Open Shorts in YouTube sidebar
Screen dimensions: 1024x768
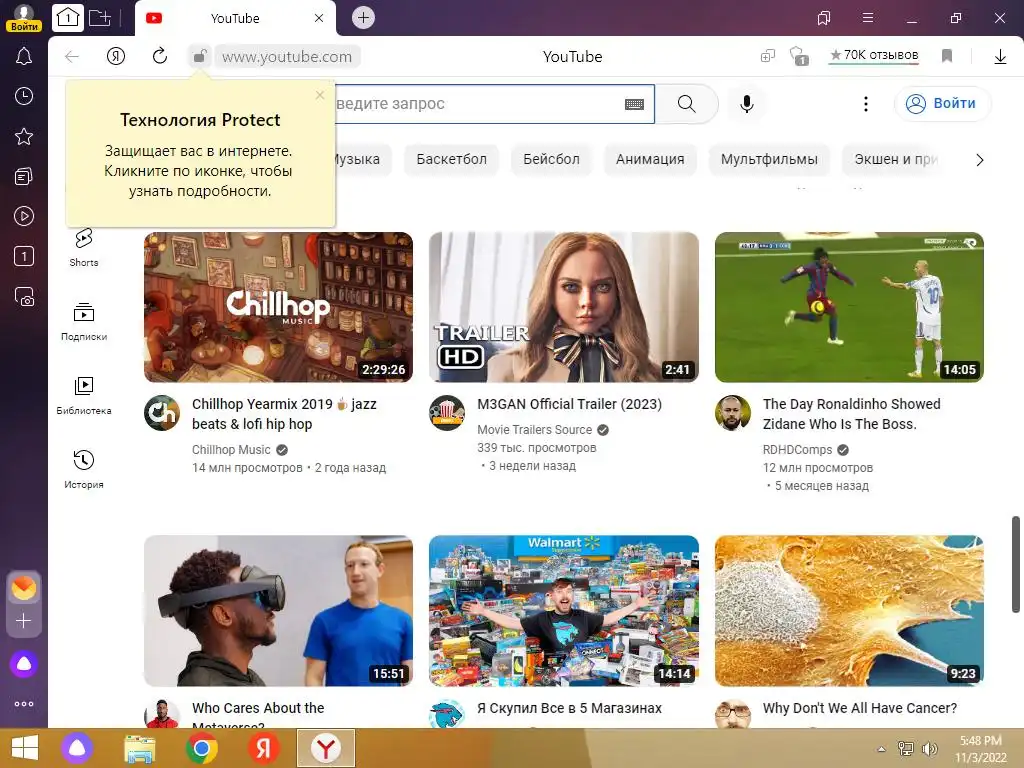click(x=84, y=248)
